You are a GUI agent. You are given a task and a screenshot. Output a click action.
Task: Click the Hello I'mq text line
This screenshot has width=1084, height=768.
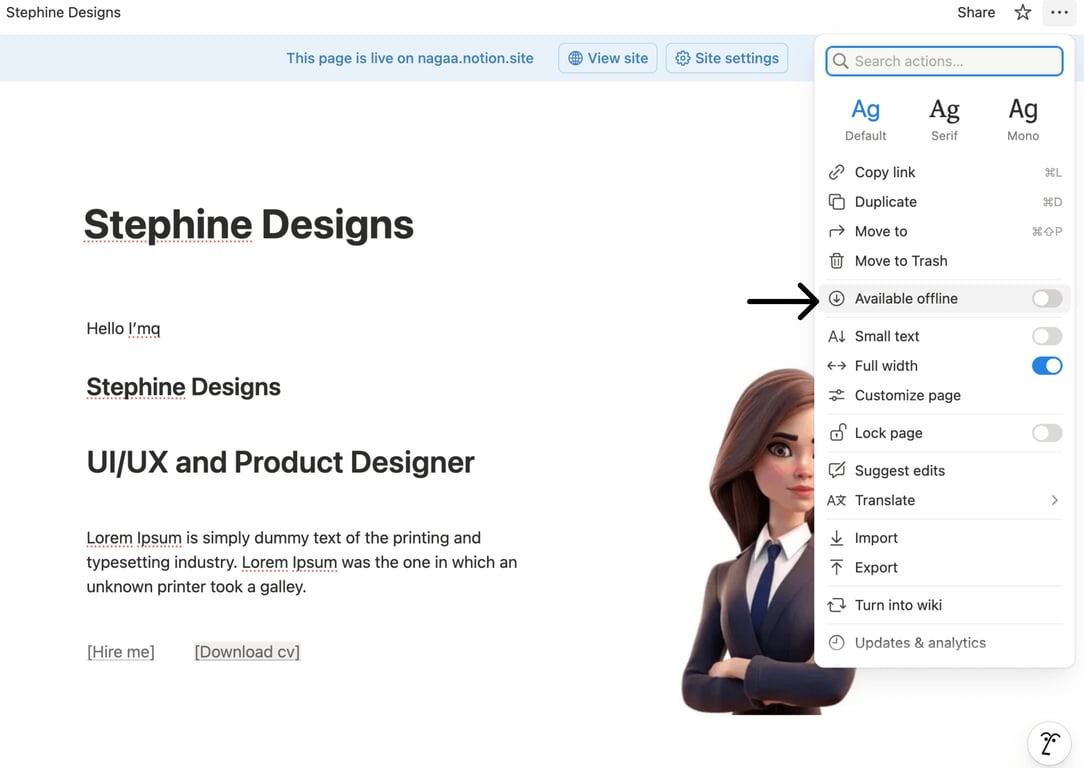pos(123,328)
